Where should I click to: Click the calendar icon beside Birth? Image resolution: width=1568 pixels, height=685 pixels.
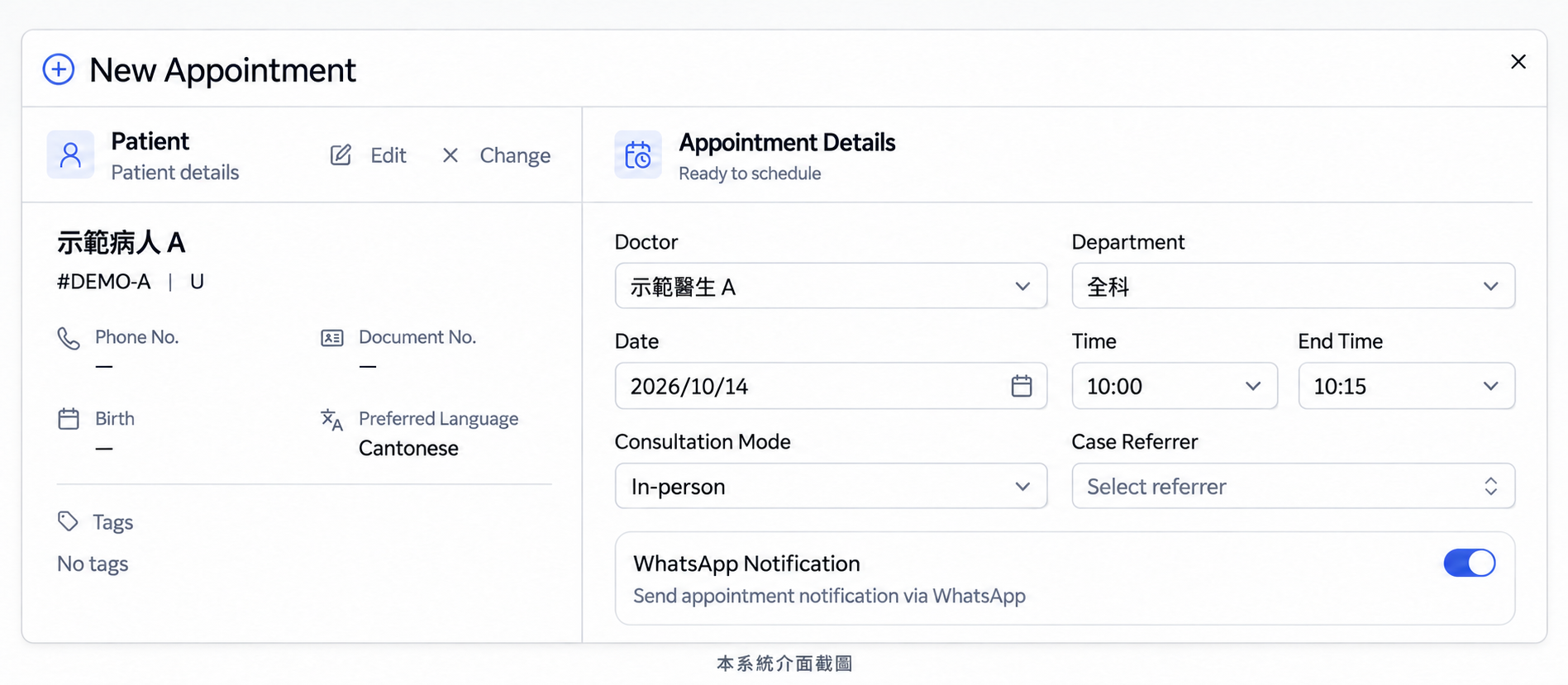coord(69,419)
